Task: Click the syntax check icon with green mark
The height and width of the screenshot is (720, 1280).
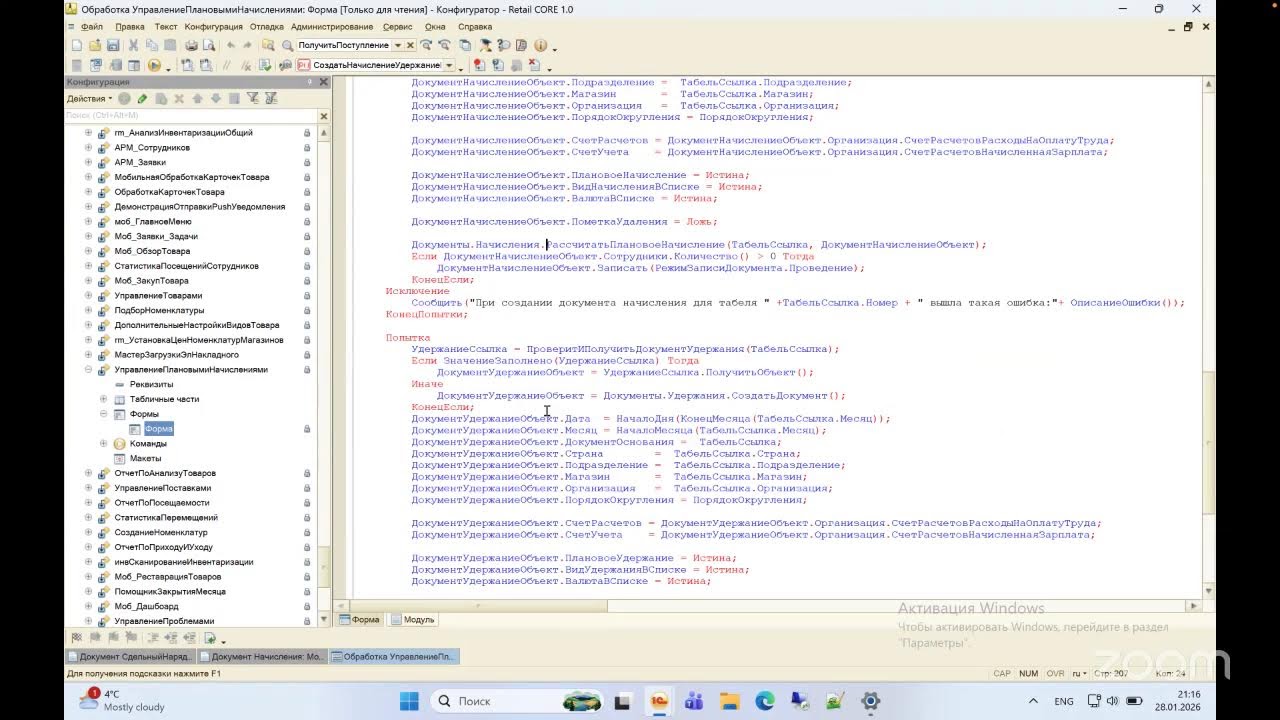Action: tap(265, 65)
